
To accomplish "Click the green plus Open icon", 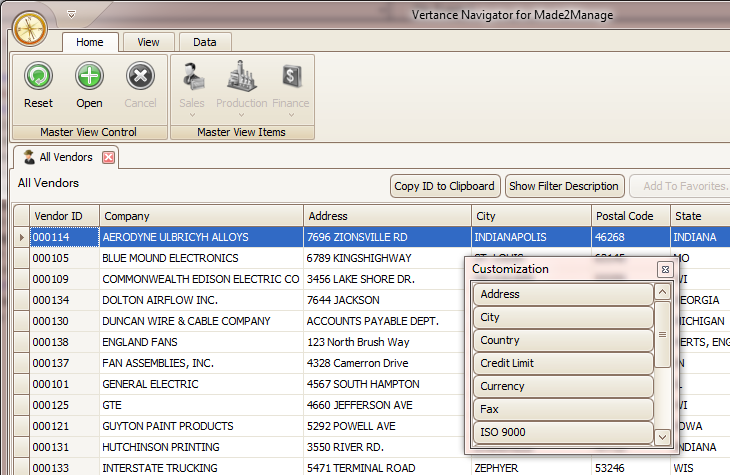I will click(x=89, y=76).
